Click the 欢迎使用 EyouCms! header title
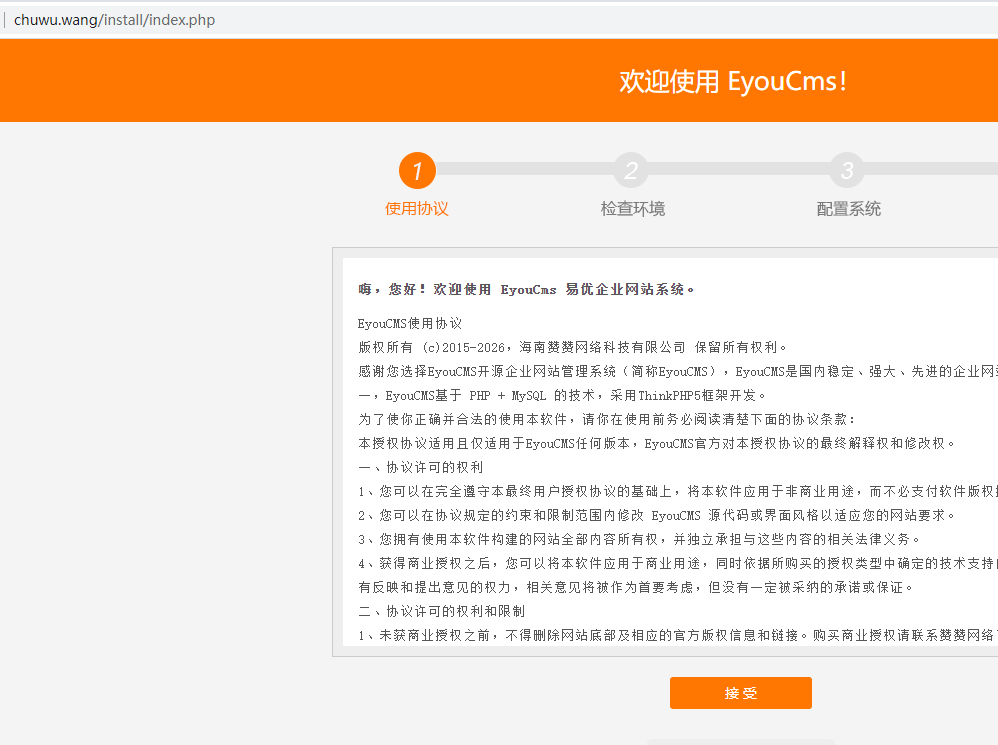 (733, 81)
